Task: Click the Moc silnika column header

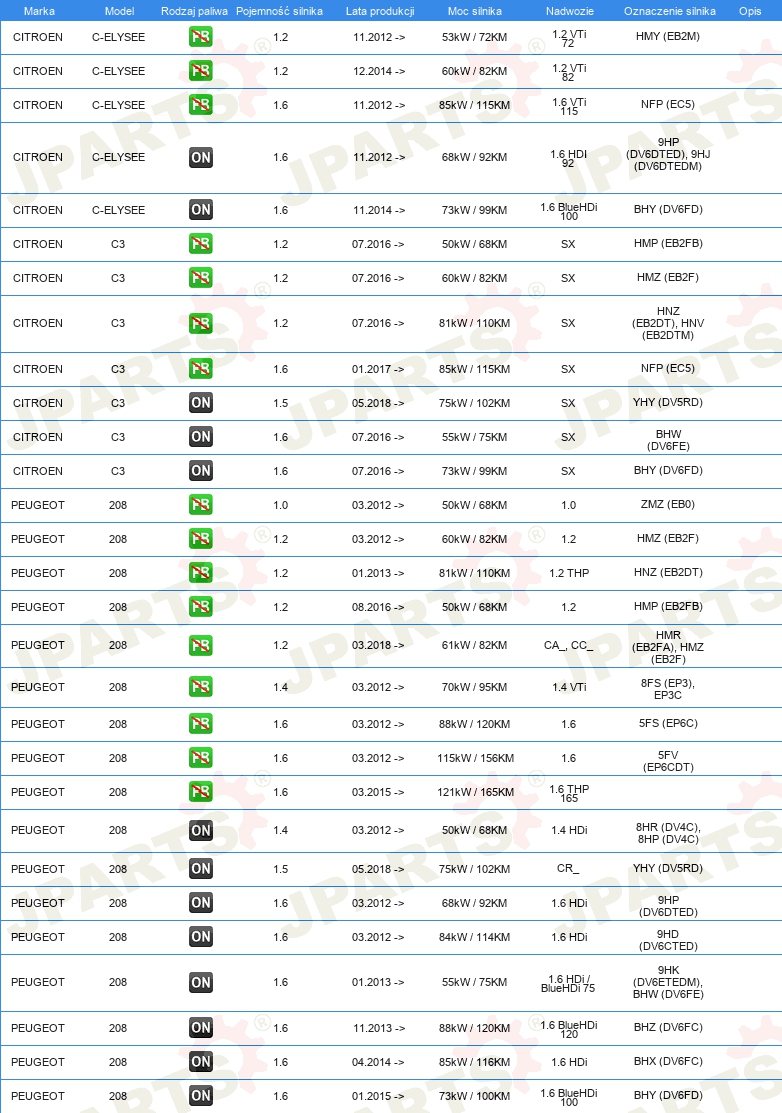Action: (475, 11)
